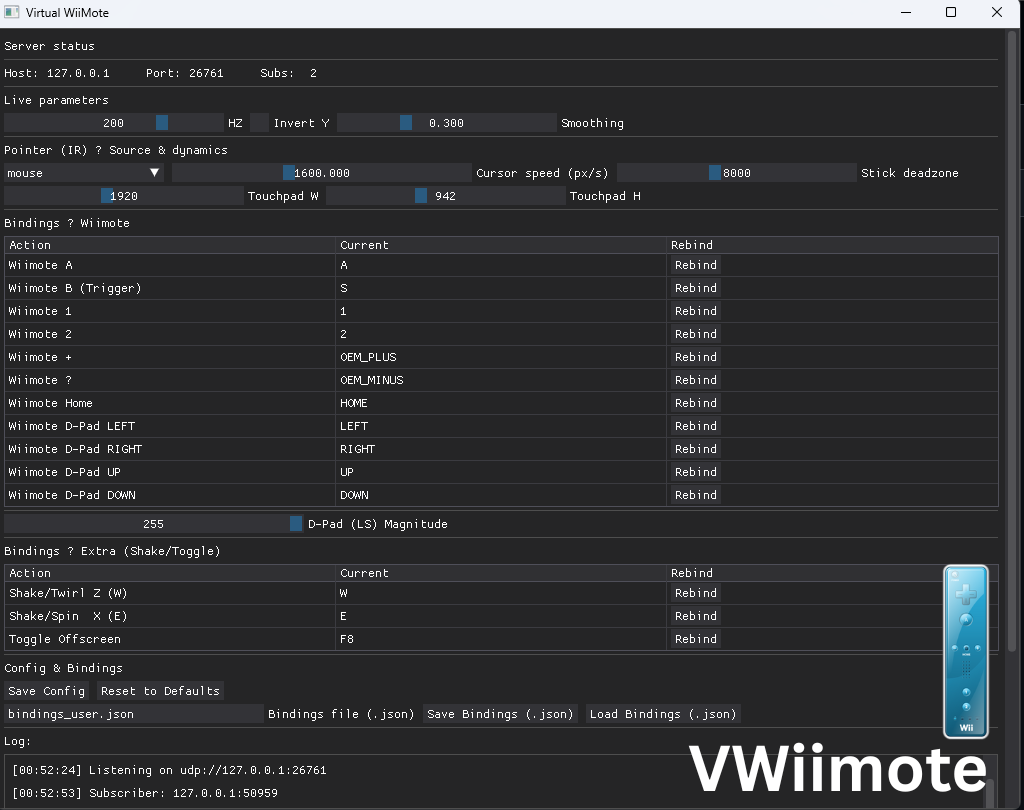Click the Cursor speed slider at 1600.000
Screen dimensions: 1024x810
(321, 173)
